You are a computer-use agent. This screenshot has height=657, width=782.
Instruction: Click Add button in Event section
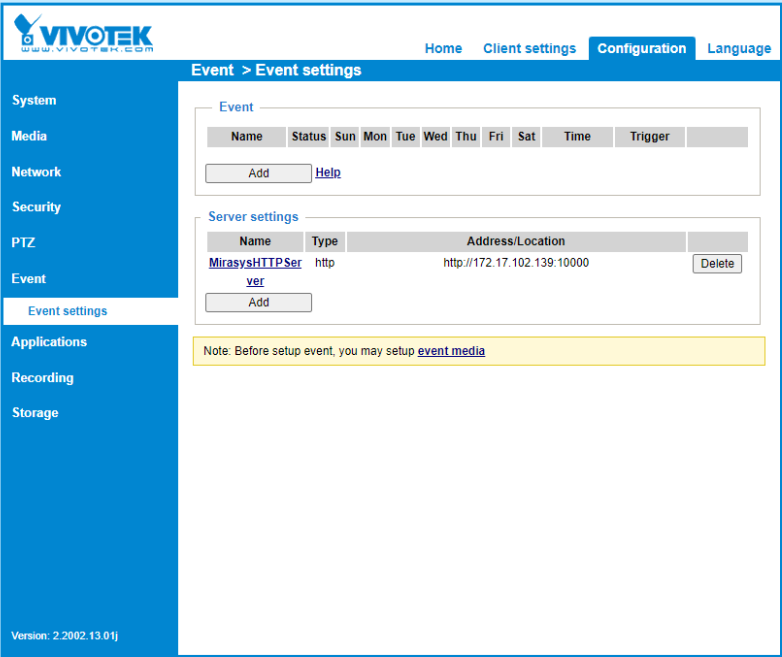[258, 173]
